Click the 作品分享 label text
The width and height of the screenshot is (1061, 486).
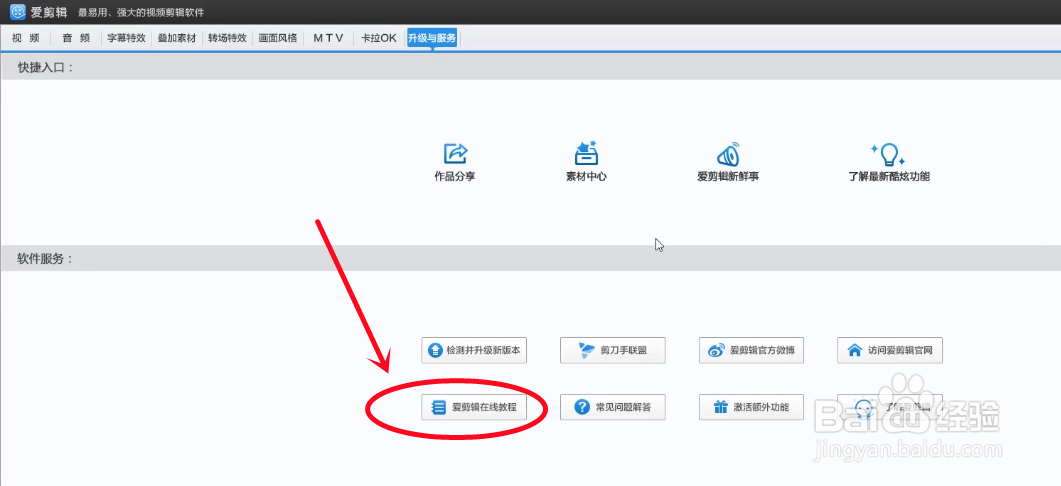point(455,177)
